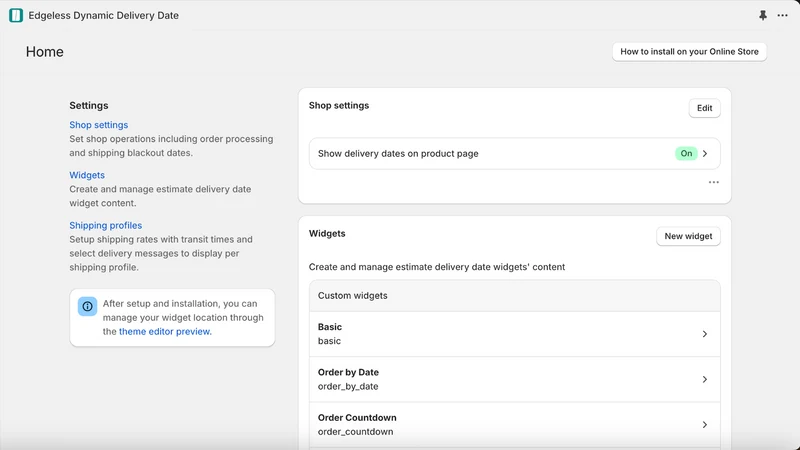This screenshot has width=800, height=450.
Task: Expand the Basic widget row chevron
Action: [x=705, y=334]
